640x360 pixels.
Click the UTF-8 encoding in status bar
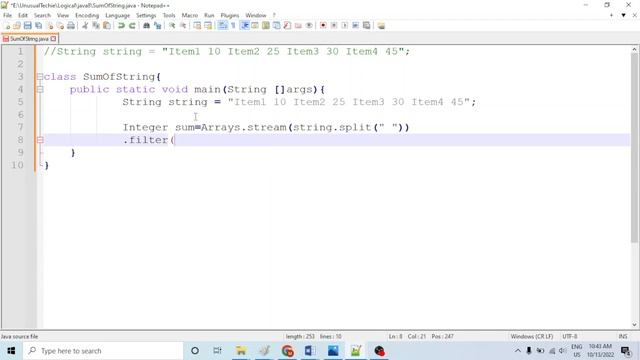click(x=570, y=336)
